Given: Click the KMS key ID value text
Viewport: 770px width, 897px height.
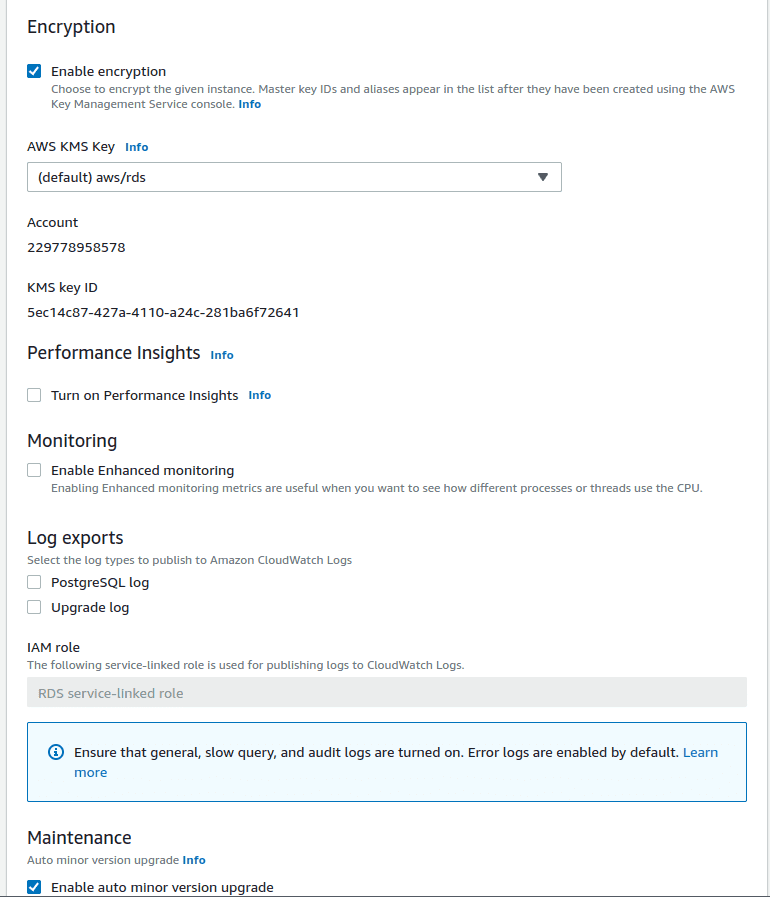Looking at the screenshot, I should coord(163,312).
